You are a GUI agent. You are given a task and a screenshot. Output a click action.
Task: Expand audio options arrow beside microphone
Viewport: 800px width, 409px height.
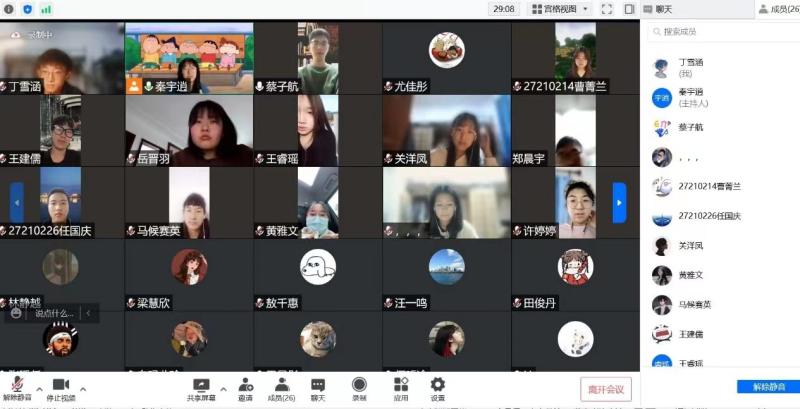39,388
